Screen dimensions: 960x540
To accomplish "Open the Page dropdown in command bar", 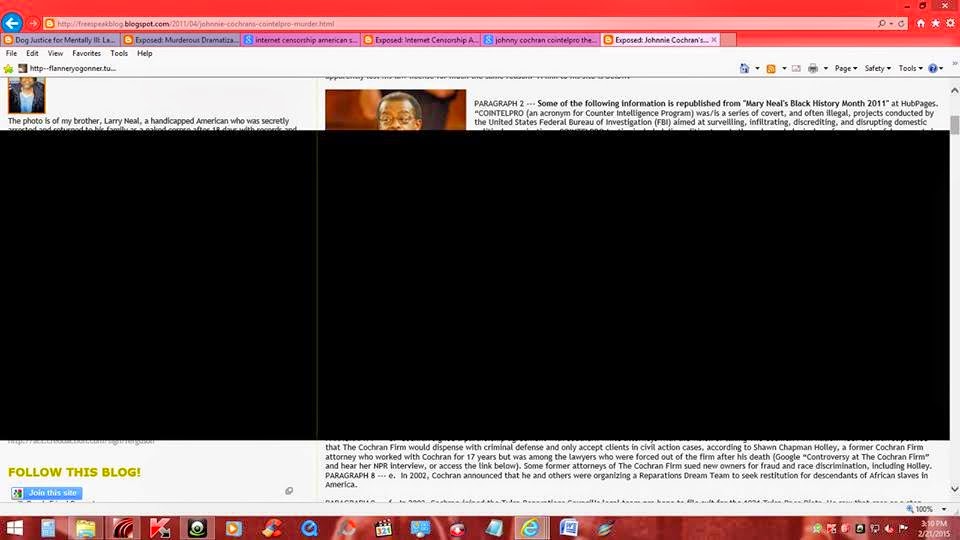I will [846, 69].
